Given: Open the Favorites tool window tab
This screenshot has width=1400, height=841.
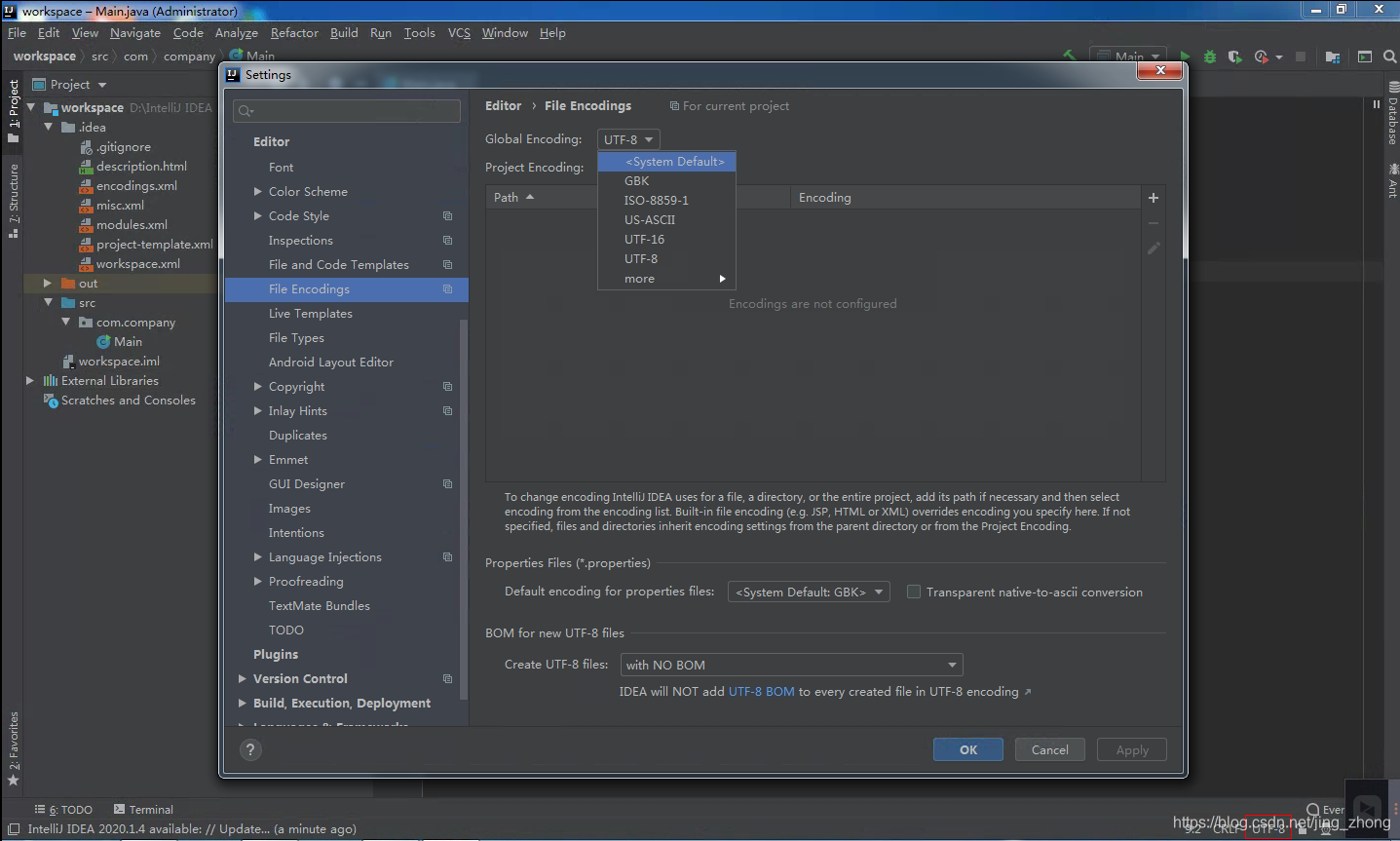Looking at the screenshot, I should [x=13, y=748].
